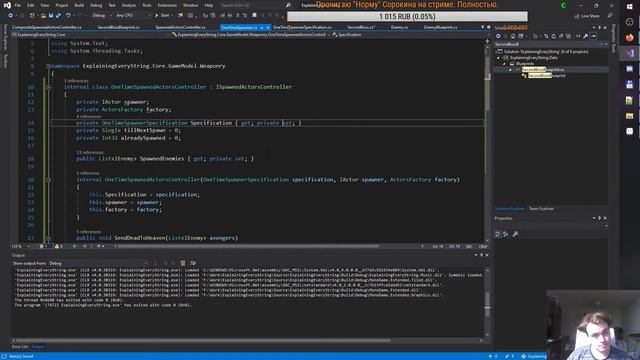Click the Undo toolbar icon

click(68, 16)
